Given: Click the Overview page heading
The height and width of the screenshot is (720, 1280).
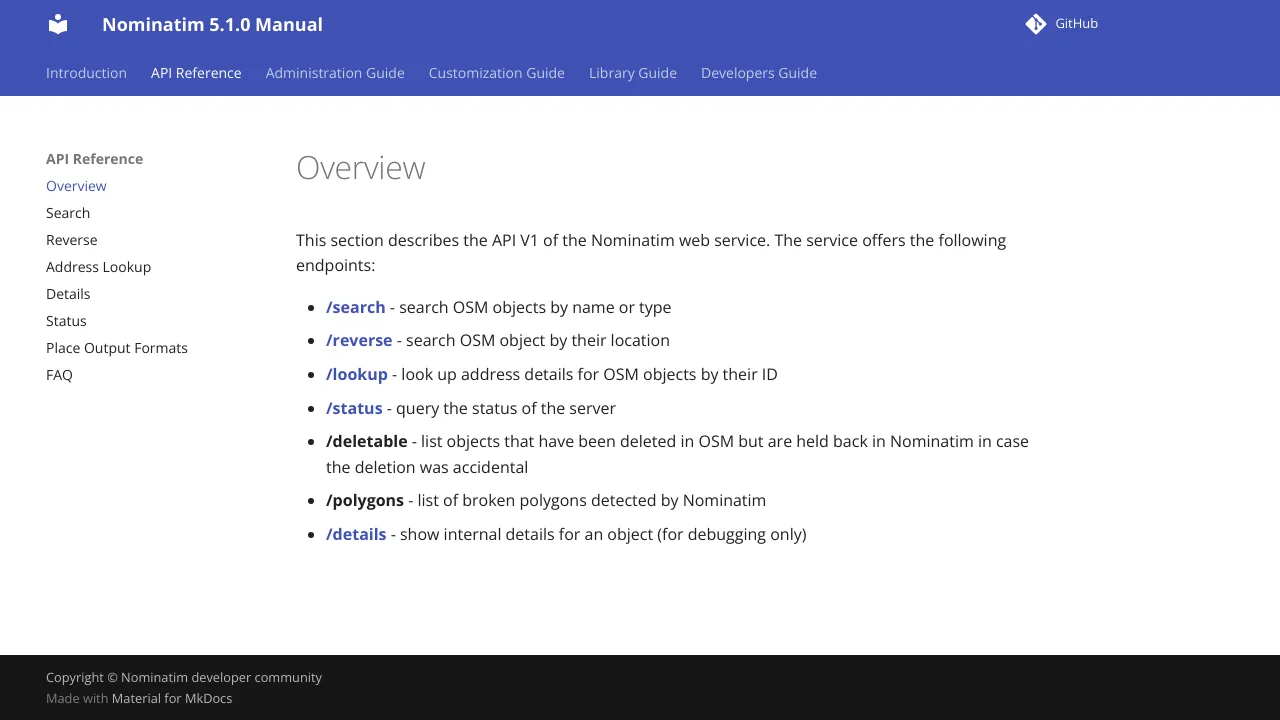Looking at the screenshot, I should 361,168.
